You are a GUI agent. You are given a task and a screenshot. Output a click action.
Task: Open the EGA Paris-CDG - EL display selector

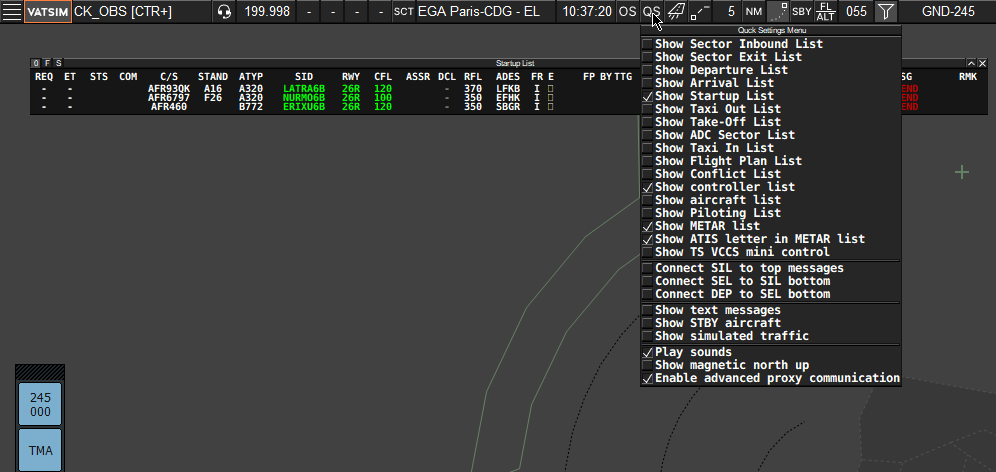click(x=486, y=11)
